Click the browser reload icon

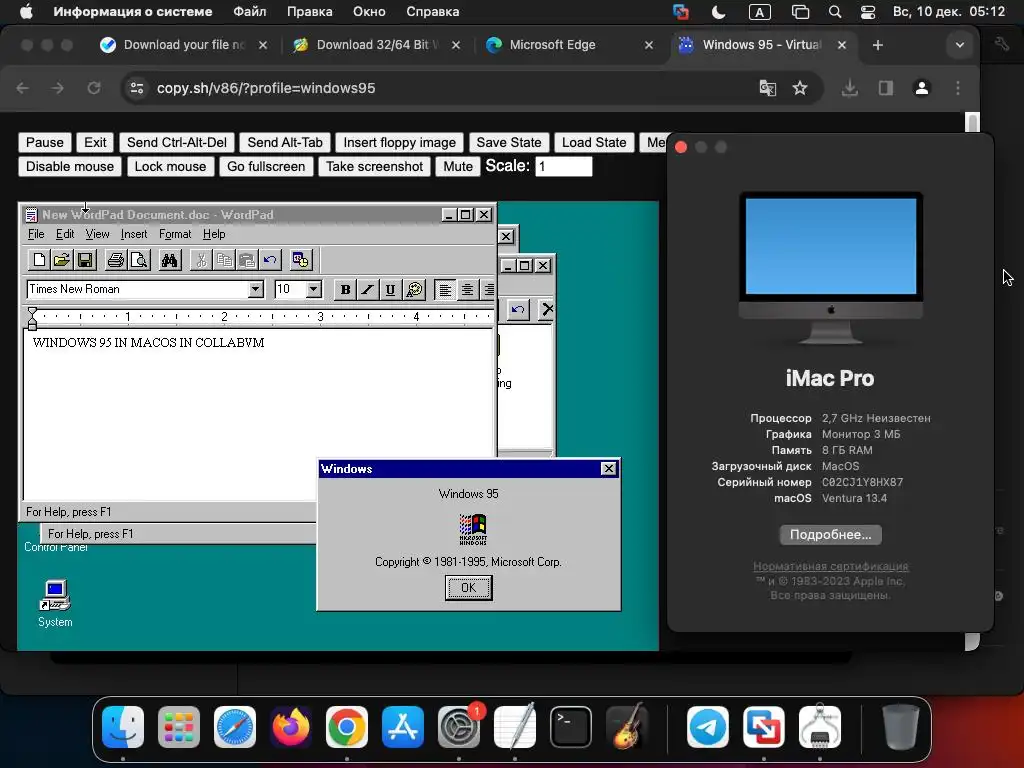tap(94, 88)
